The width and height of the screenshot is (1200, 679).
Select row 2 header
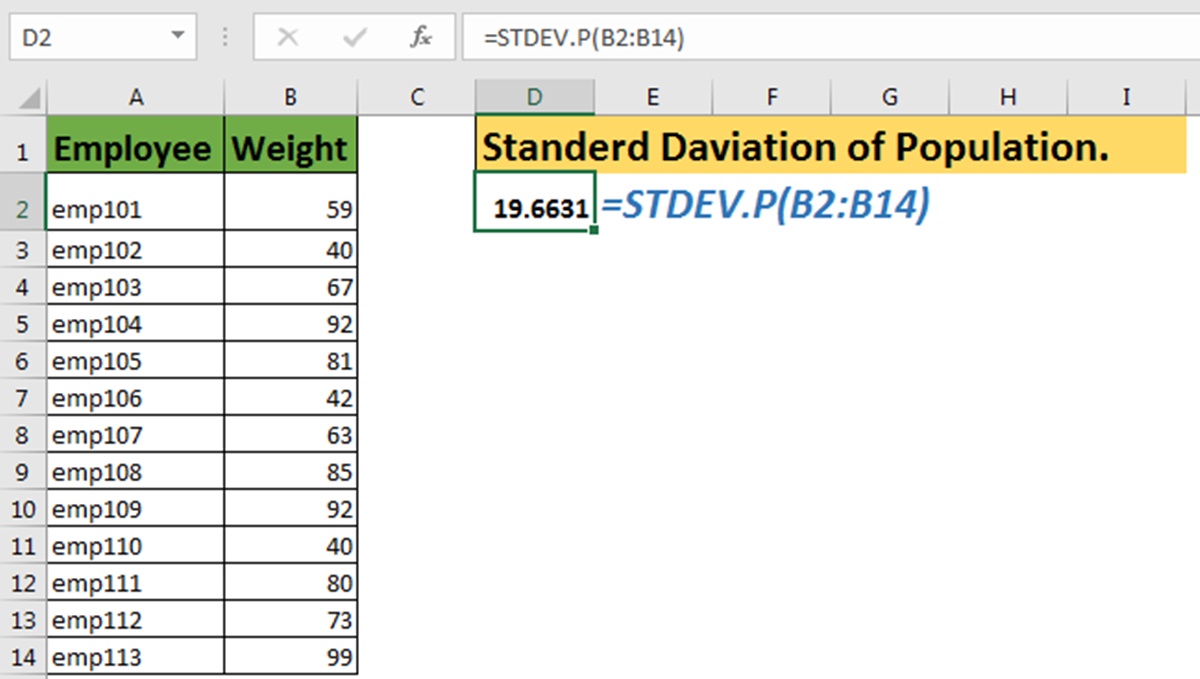coord(22,209)
